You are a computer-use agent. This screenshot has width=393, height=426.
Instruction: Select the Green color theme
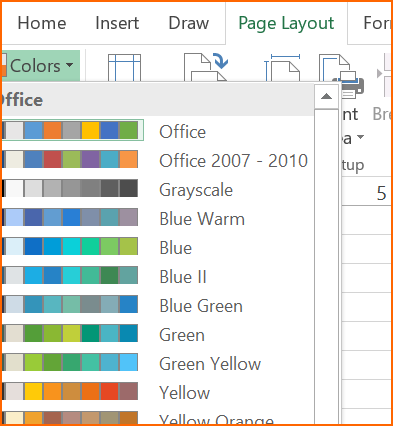[x=157, y=334]
